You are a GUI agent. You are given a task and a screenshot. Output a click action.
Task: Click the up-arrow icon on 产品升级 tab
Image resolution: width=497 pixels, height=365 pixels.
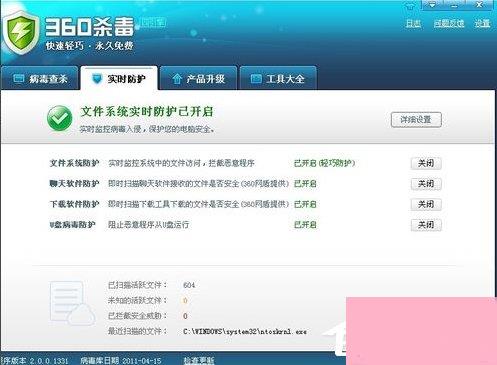click(x=177, y=79)
